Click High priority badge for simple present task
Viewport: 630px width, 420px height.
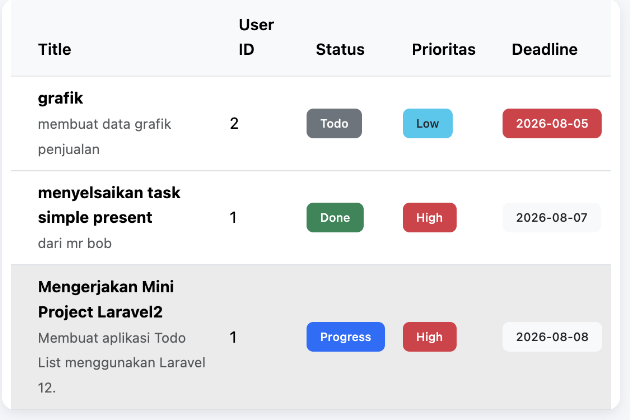430,217
